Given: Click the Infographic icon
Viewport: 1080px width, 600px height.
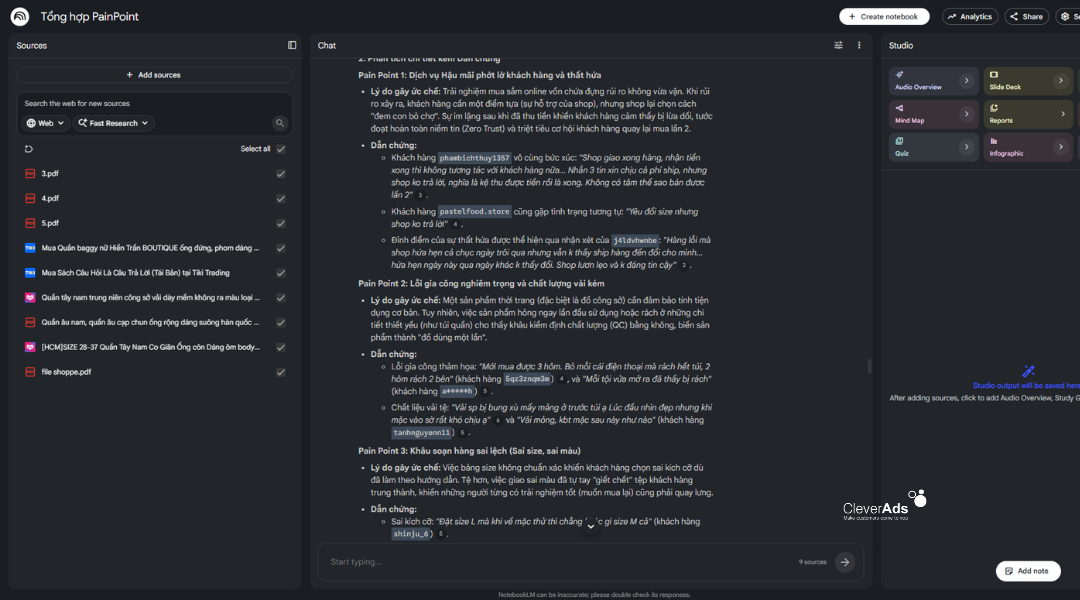Looking at the screenshot, I should click(x=994, y=141).
